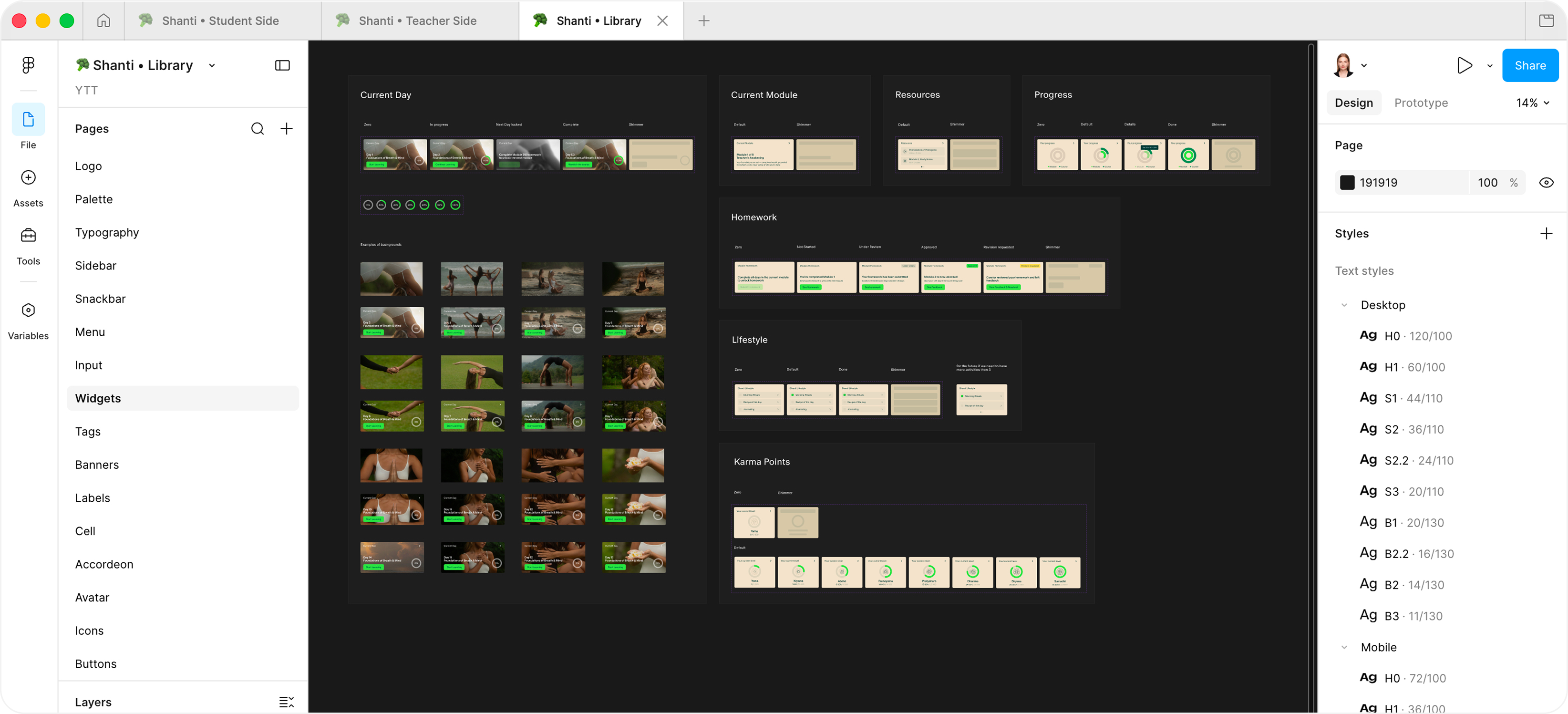Open the Typography page
1568x714 pixels.
click(183, 233)
